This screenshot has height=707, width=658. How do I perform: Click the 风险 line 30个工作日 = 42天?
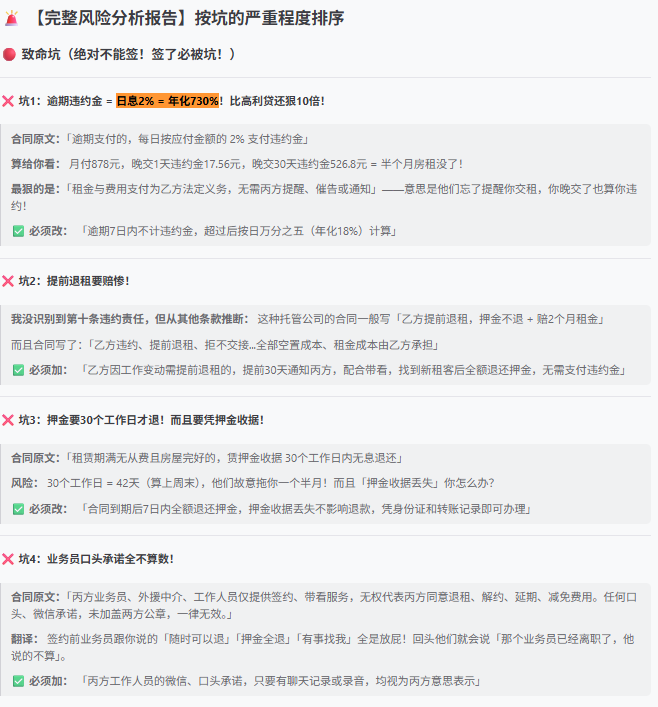coord(253,483)
